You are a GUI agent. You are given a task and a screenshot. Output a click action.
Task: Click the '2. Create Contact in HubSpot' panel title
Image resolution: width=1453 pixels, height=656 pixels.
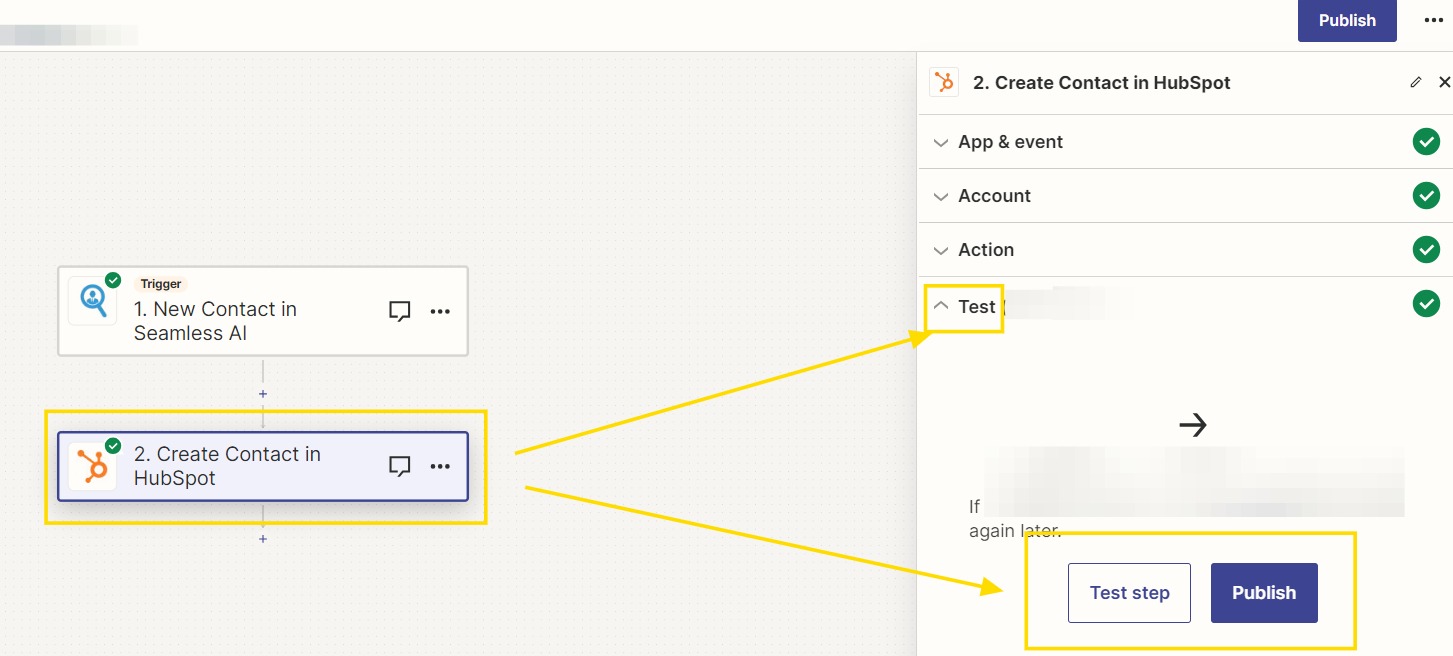tap(1102, 83)
